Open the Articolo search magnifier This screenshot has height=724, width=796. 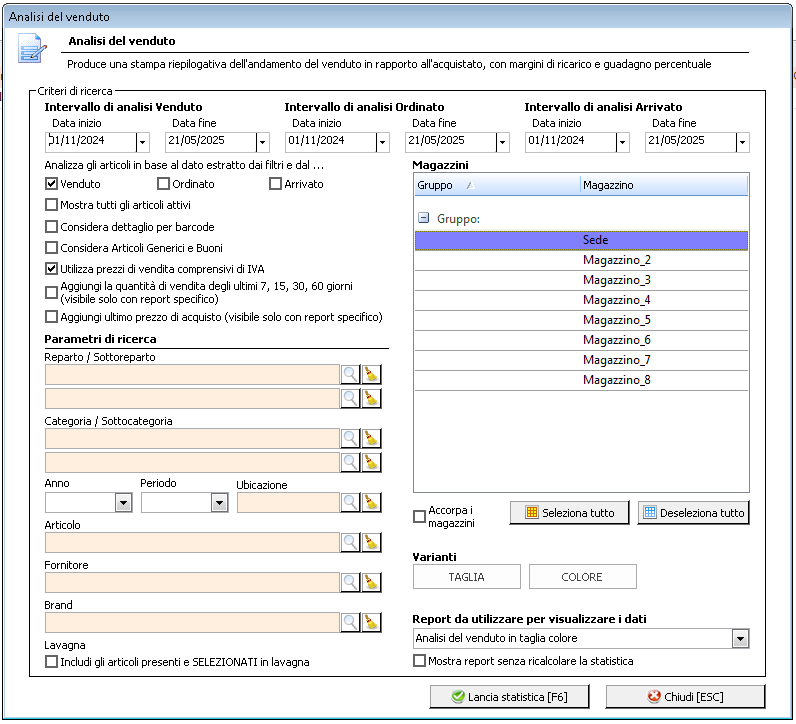[350, 543]
